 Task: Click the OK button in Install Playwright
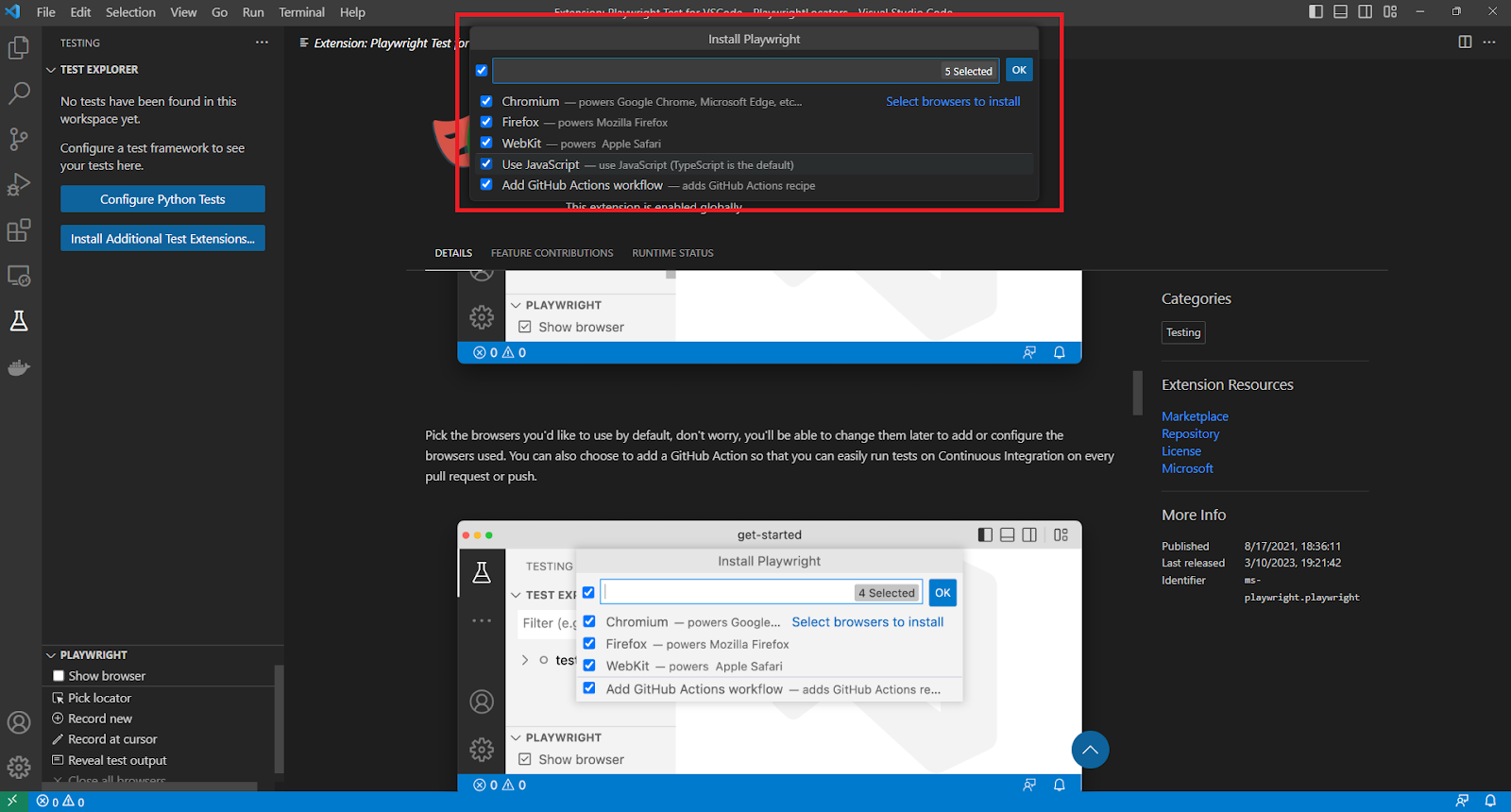tap(1019, 70)
